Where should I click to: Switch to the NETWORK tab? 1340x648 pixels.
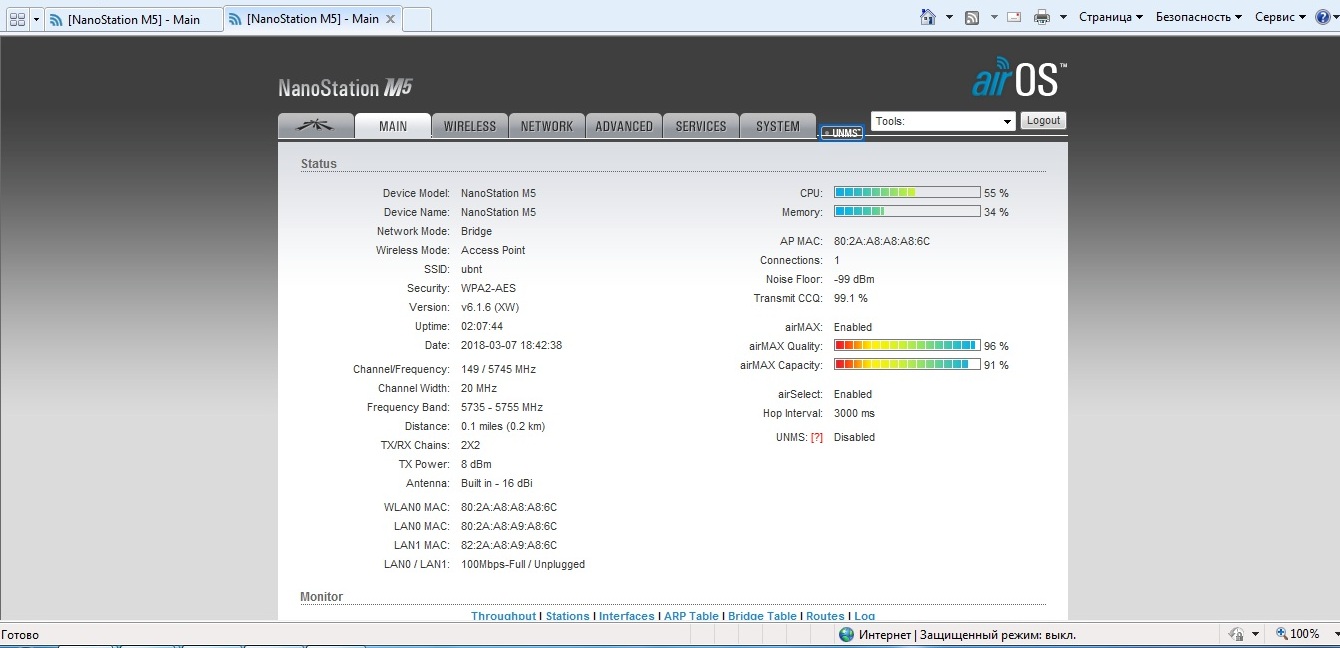tap(547, 126)
